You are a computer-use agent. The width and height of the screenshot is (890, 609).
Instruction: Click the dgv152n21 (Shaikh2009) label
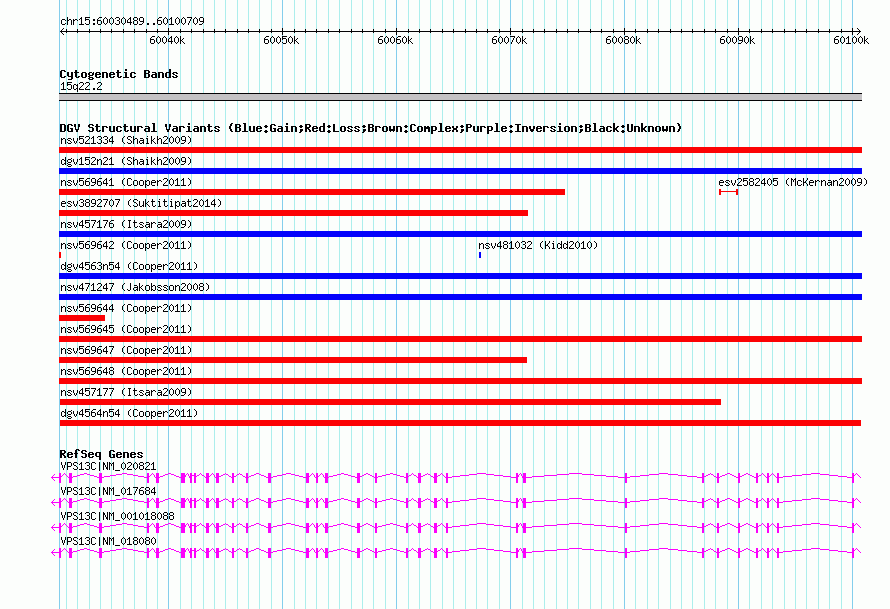(126, 161)
